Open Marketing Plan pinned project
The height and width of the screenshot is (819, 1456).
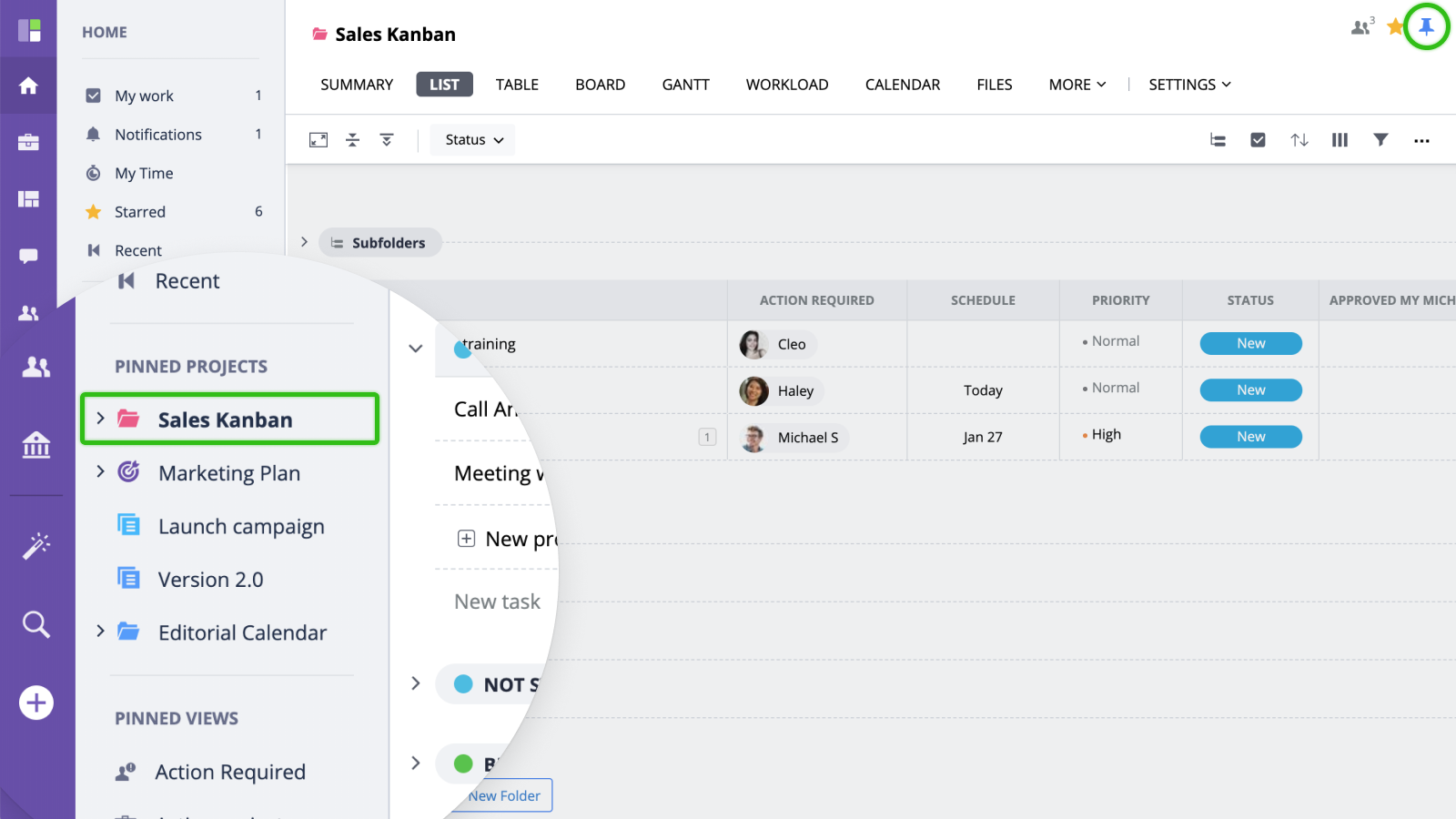click(x=228, y=473)
